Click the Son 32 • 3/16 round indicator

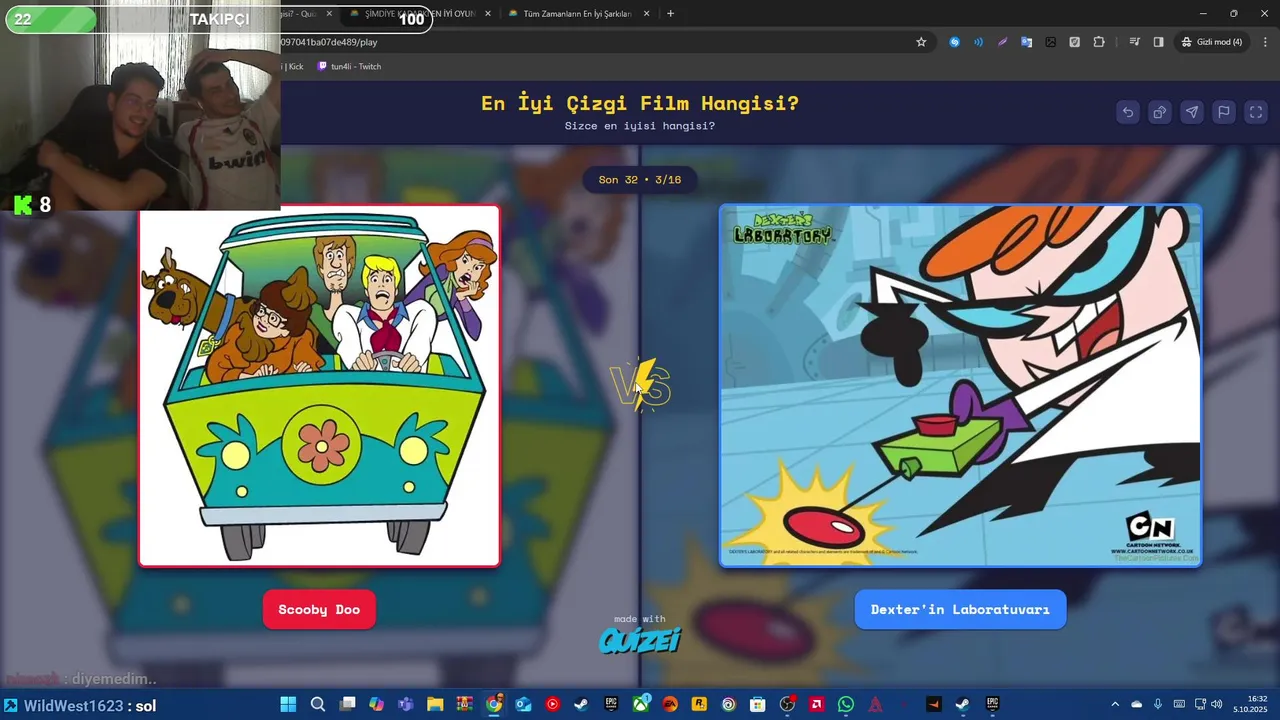tap(640, 180)
